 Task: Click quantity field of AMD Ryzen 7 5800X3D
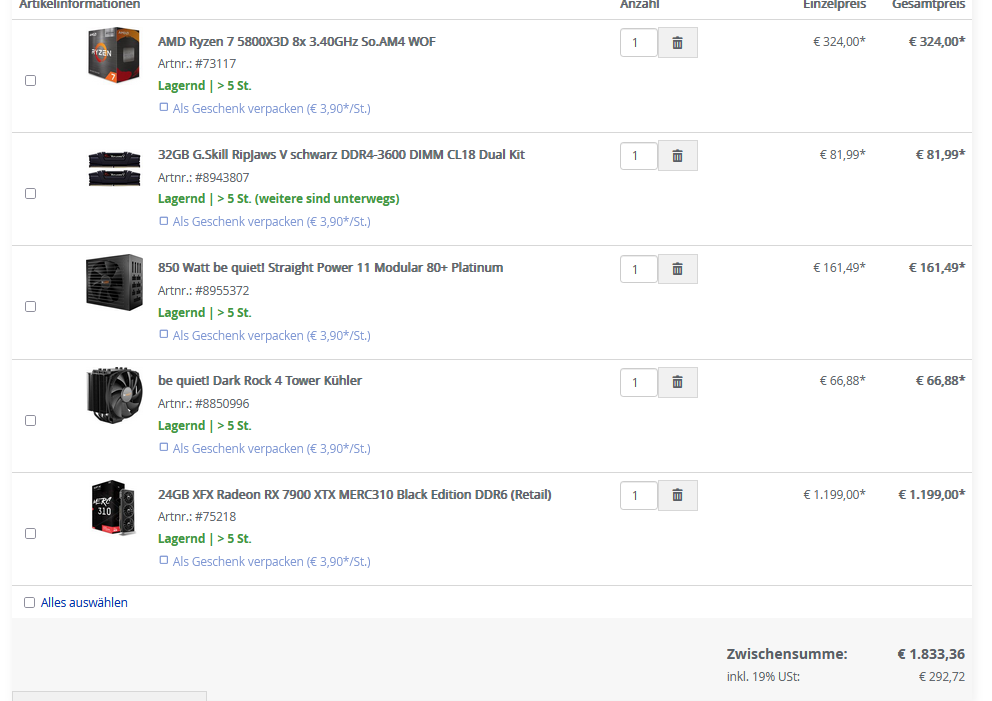[x=639, y=42]
